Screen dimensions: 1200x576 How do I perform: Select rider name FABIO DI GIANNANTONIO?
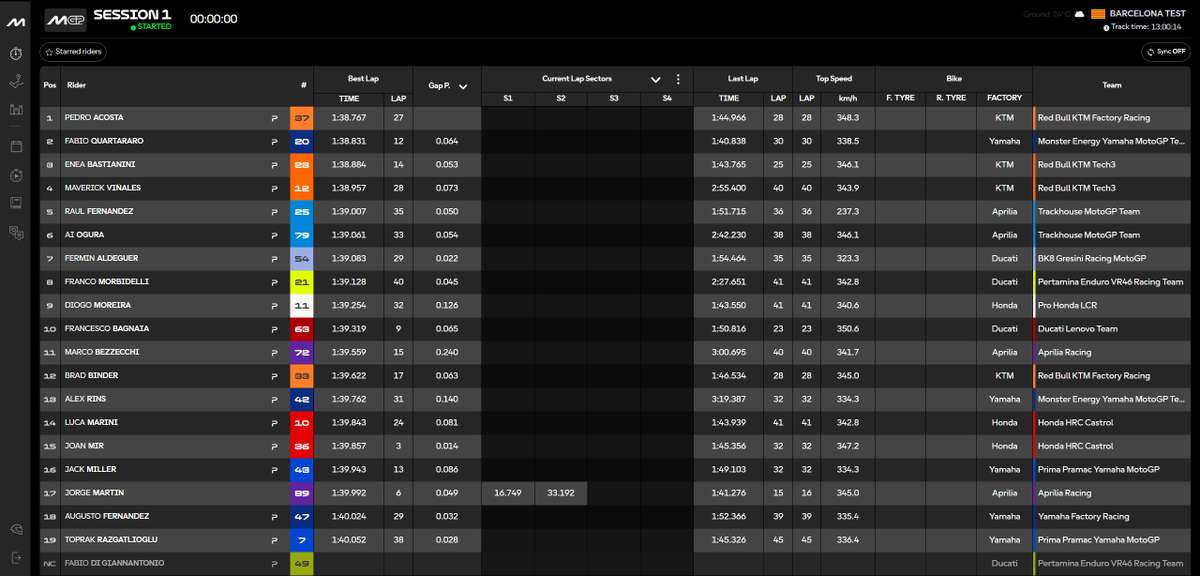pyautogui.click(x=114, y=563)
